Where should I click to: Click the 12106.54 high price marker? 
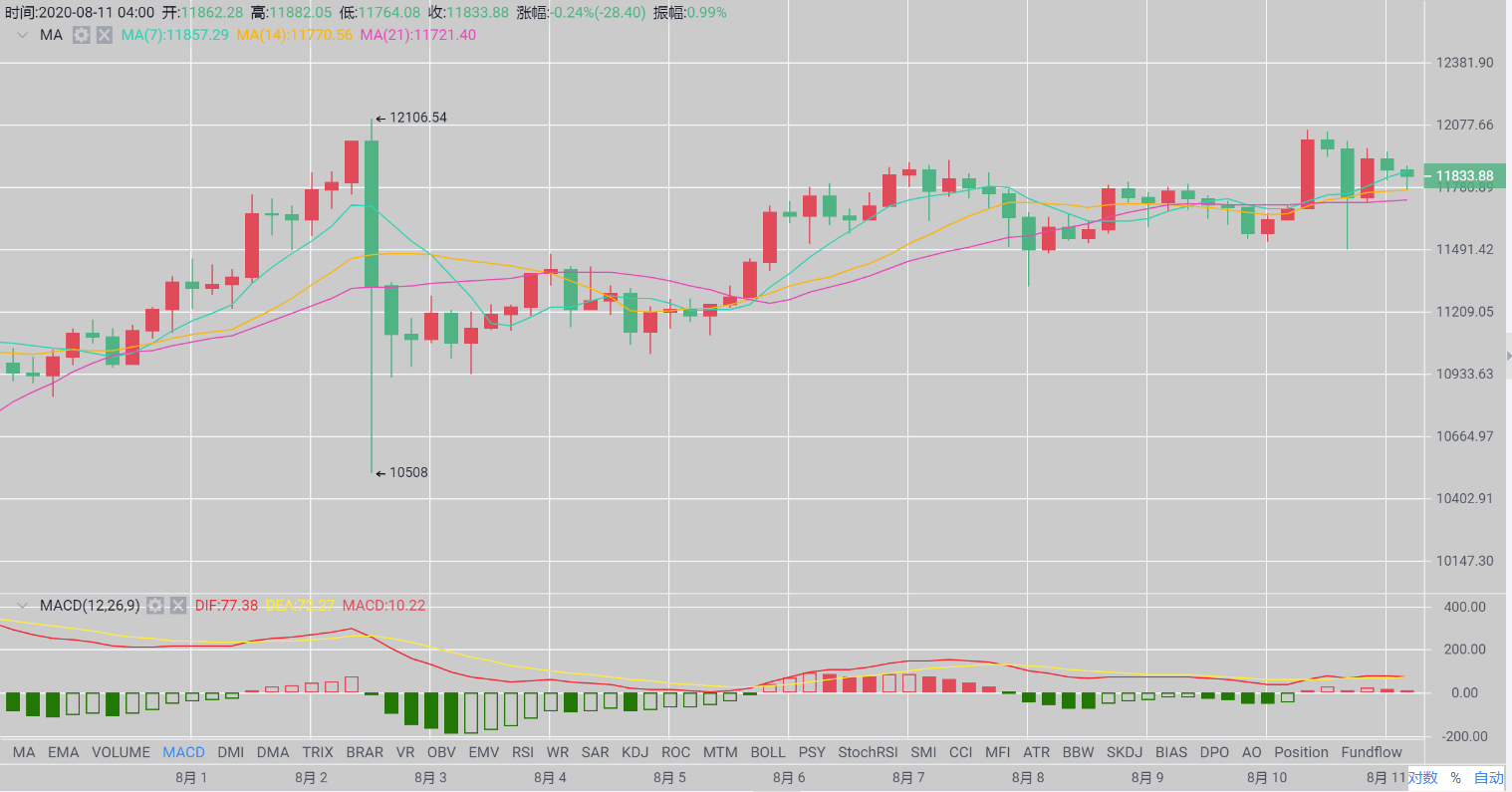coord(411,118)
